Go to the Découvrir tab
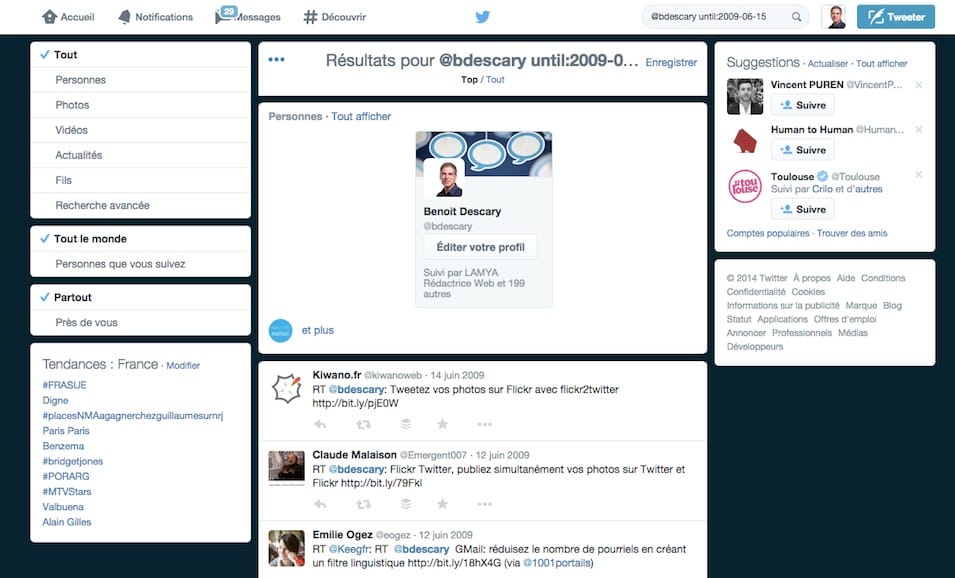This screenshot has height=578, width=955. point(335,17)
